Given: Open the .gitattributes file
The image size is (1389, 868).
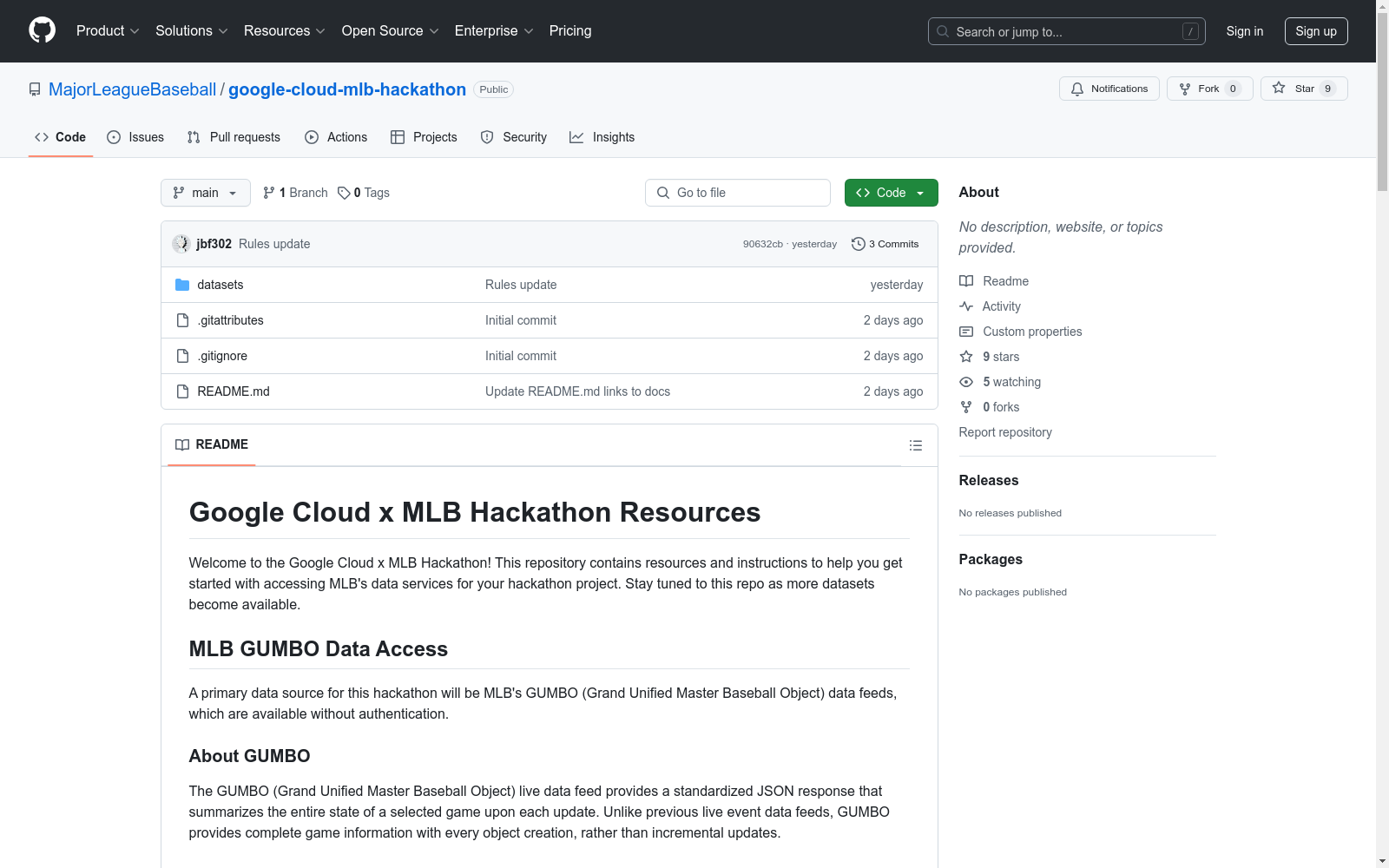Looking at the screenshot, I should tap(230, 320).
